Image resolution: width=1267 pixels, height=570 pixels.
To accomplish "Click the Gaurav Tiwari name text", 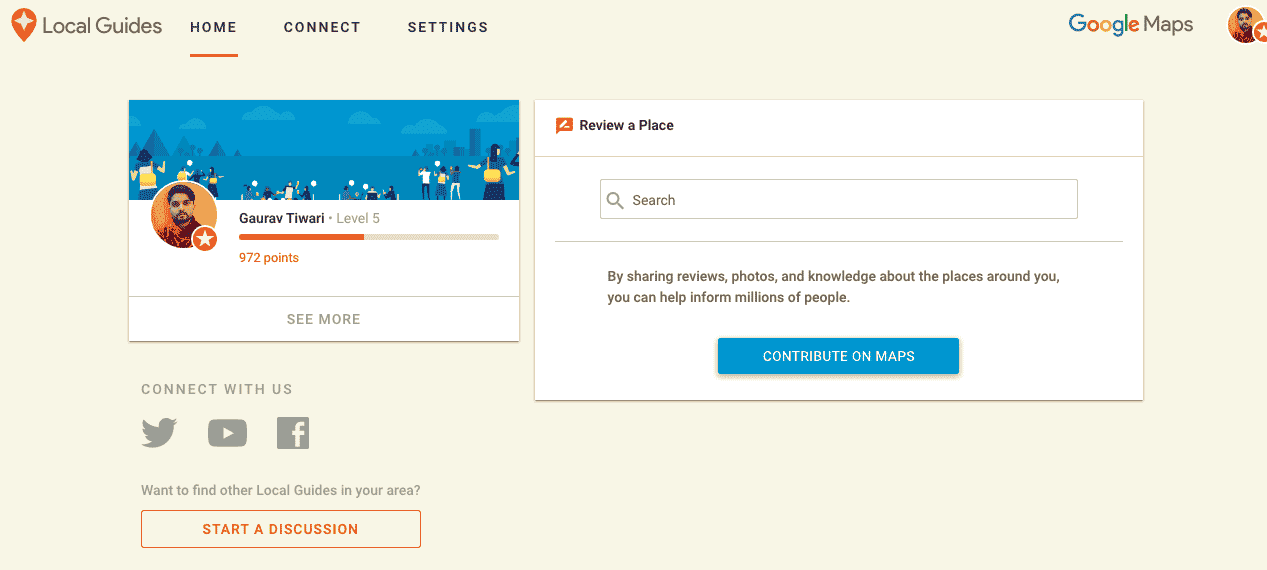I will 281,218.
